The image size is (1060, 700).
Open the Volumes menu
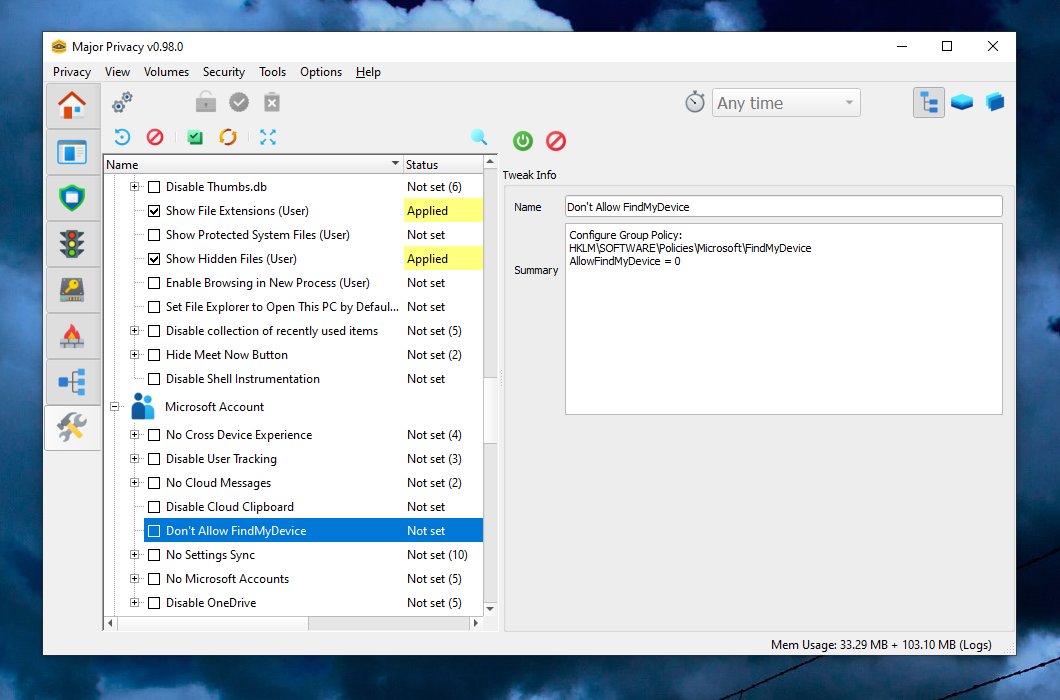pos(166,72)
